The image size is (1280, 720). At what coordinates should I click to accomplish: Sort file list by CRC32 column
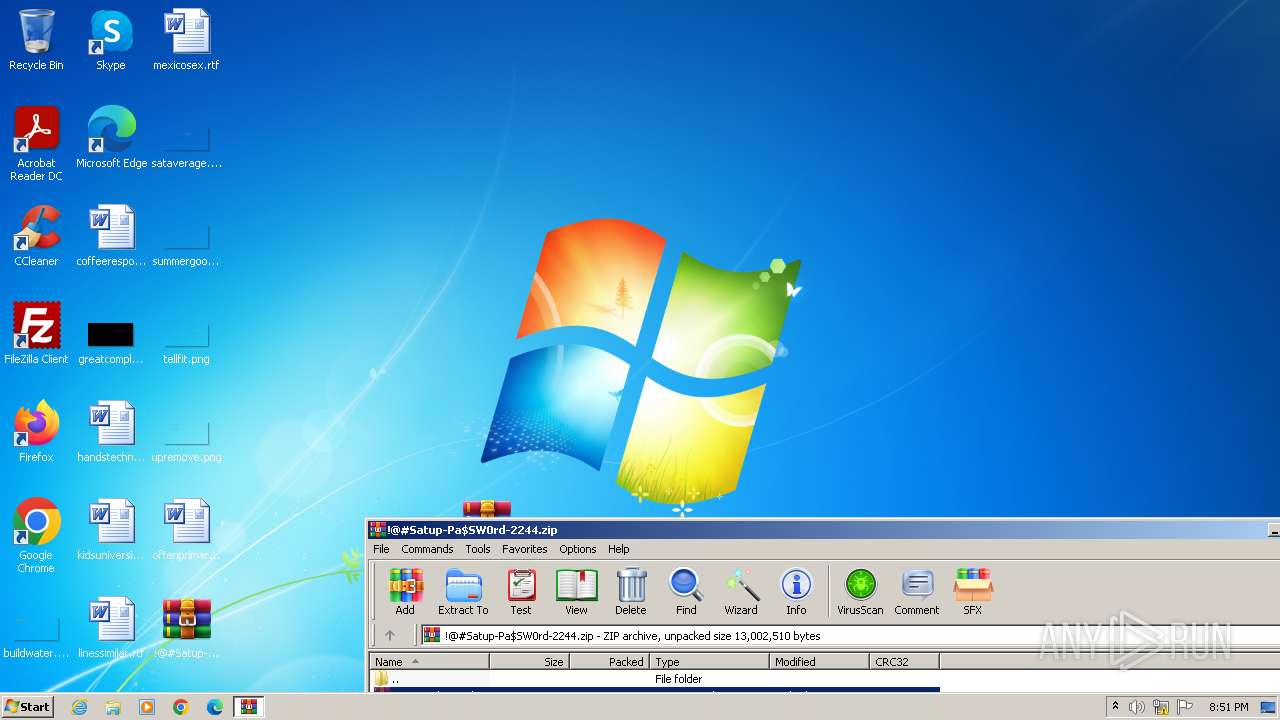904,661
